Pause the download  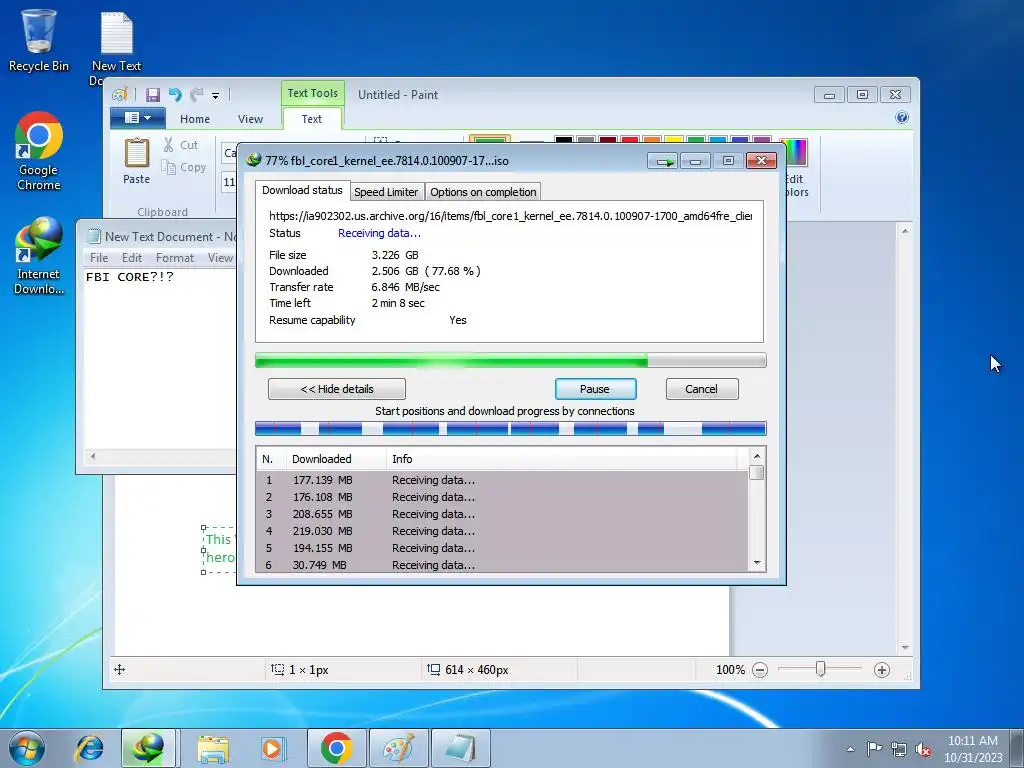596,389
